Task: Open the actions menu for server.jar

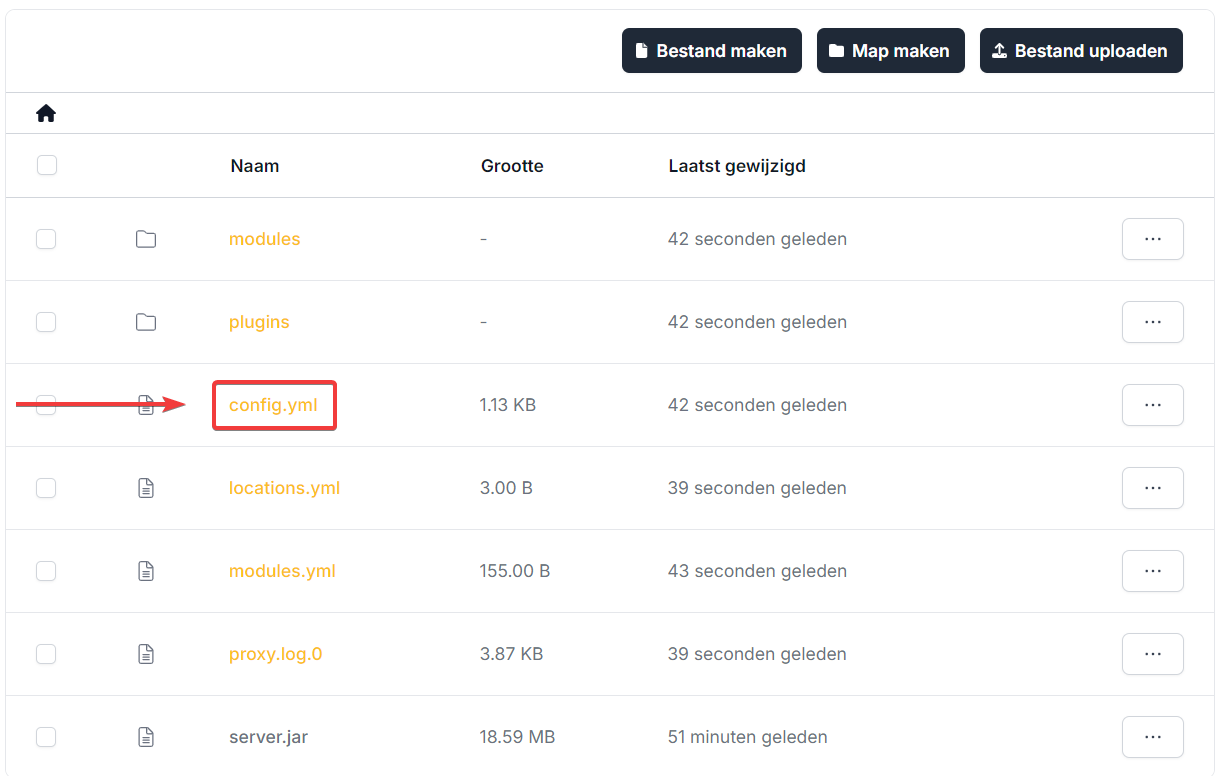Action: (1152, 737)
